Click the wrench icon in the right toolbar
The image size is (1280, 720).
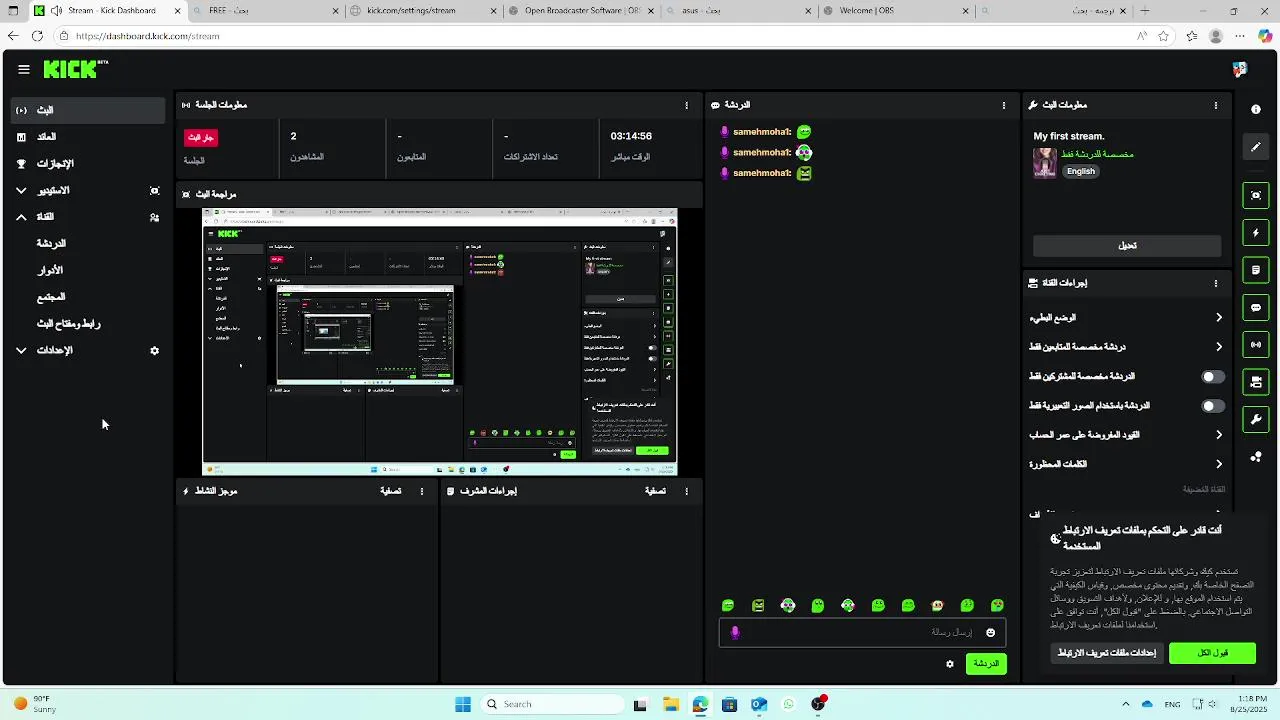pos(1256,419)
